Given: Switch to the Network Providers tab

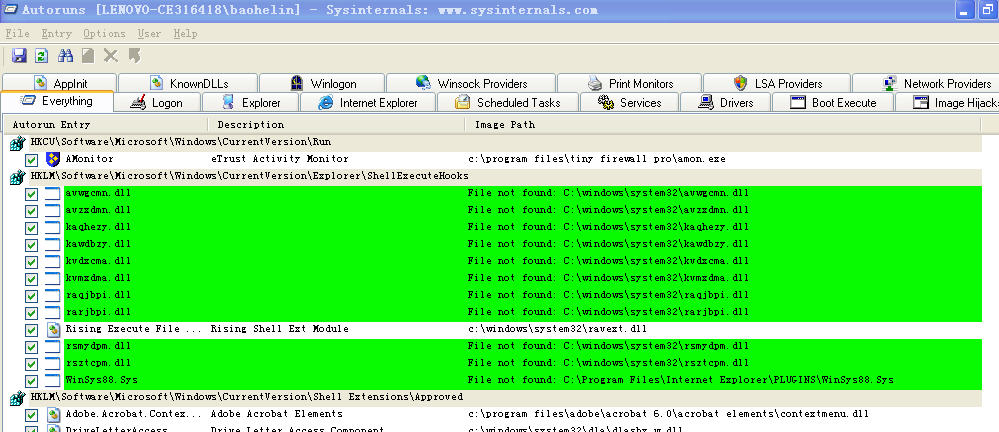Looking at the screenshot, I should click(x=926, y=83).
